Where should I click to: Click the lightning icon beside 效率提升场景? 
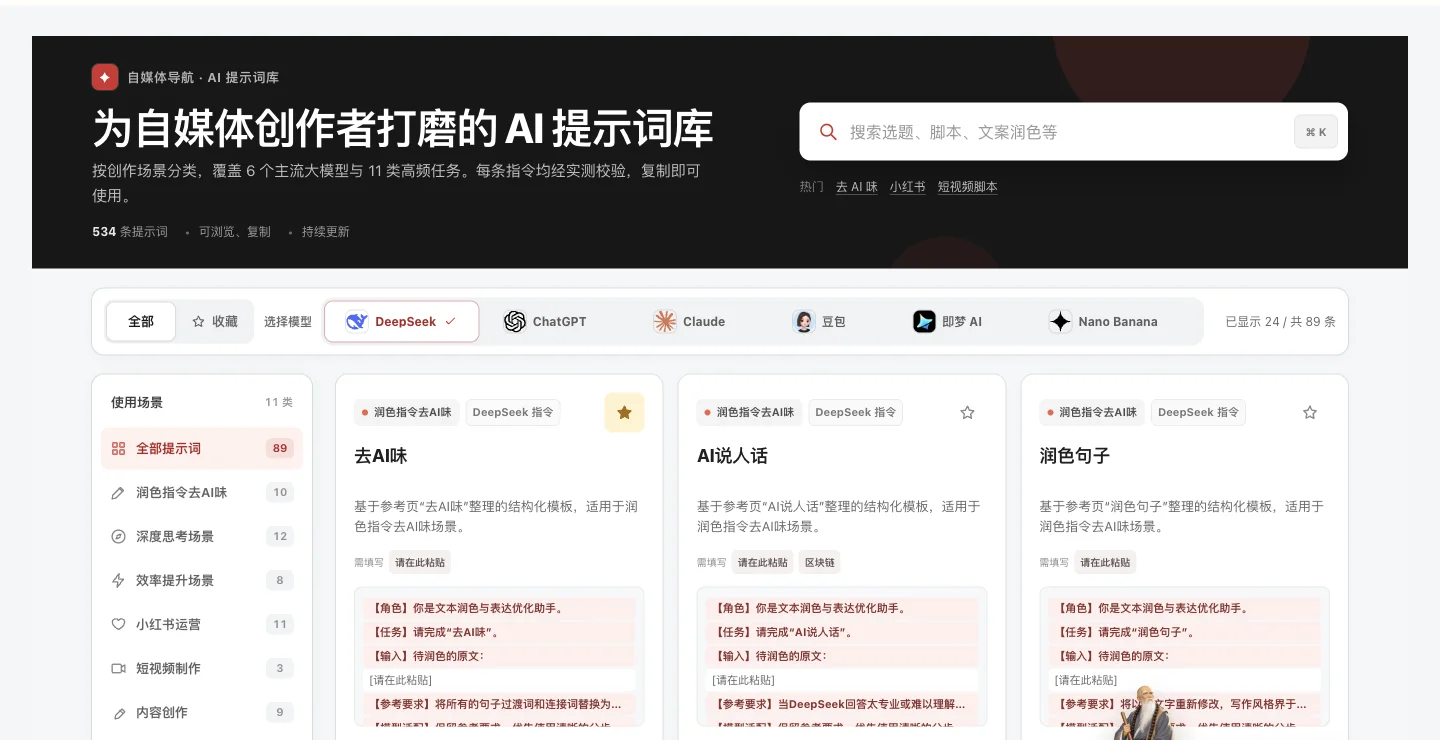click(x=118, y=581)
